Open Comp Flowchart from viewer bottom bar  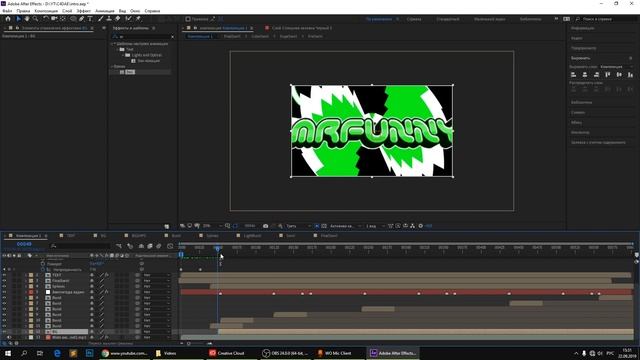click(x=413, y=226)
